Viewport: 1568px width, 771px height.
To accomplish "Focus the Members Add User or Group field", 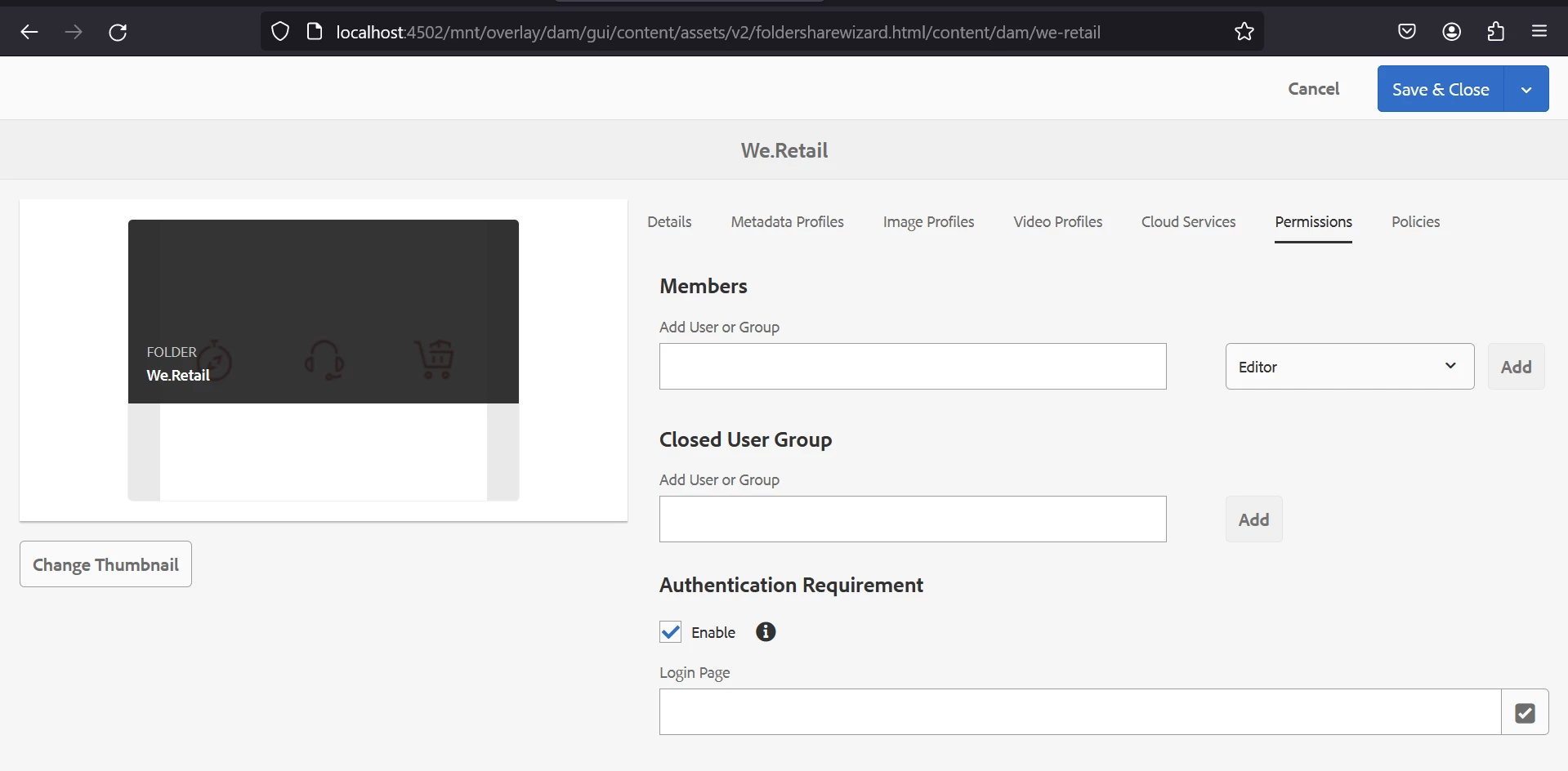I will [x=913, y=367].
